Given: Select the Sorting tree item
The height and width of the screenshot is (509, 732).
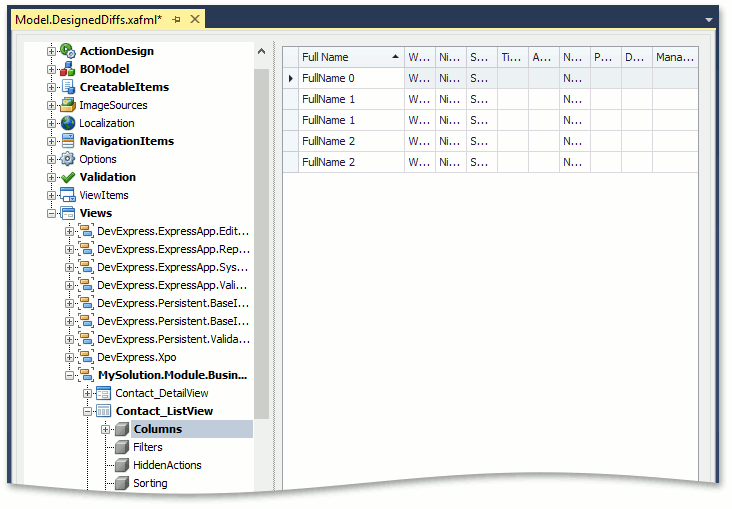Looking at the screenshot, I should click(150, 483).
